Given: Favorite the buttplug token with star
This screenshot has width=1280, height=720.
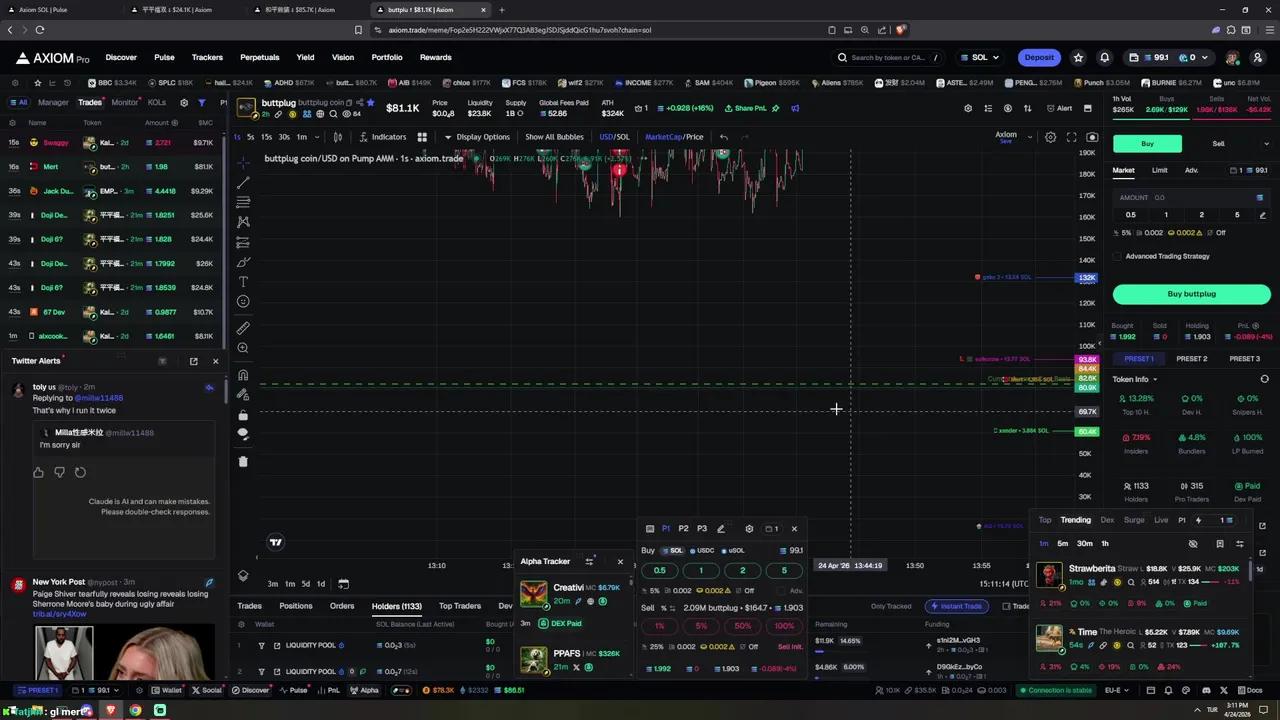Looking at the screenshot, I should coord(370,102).
